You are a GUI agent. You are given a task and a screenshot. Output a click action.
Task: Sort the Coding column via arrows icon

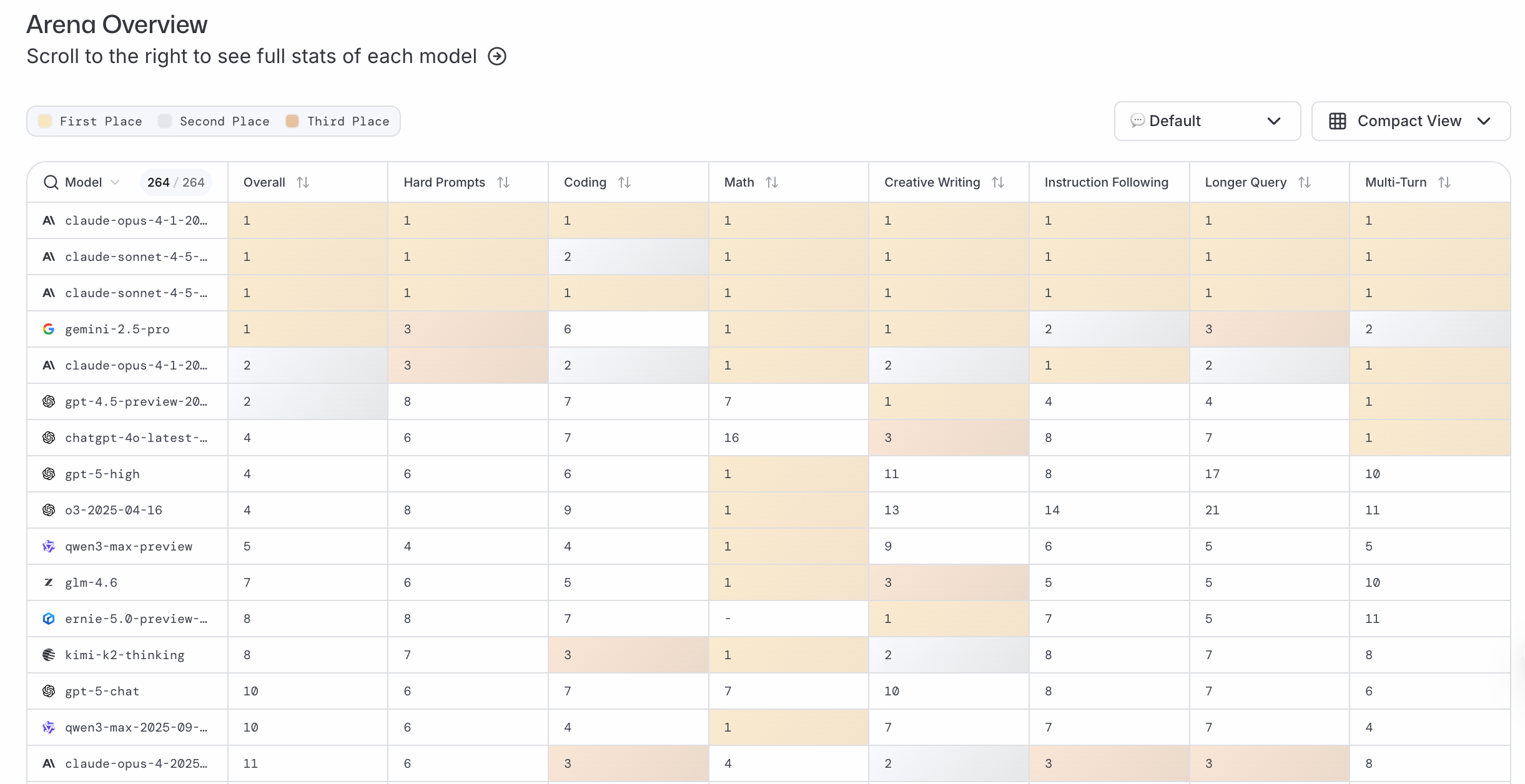click(x=624, y=182)
